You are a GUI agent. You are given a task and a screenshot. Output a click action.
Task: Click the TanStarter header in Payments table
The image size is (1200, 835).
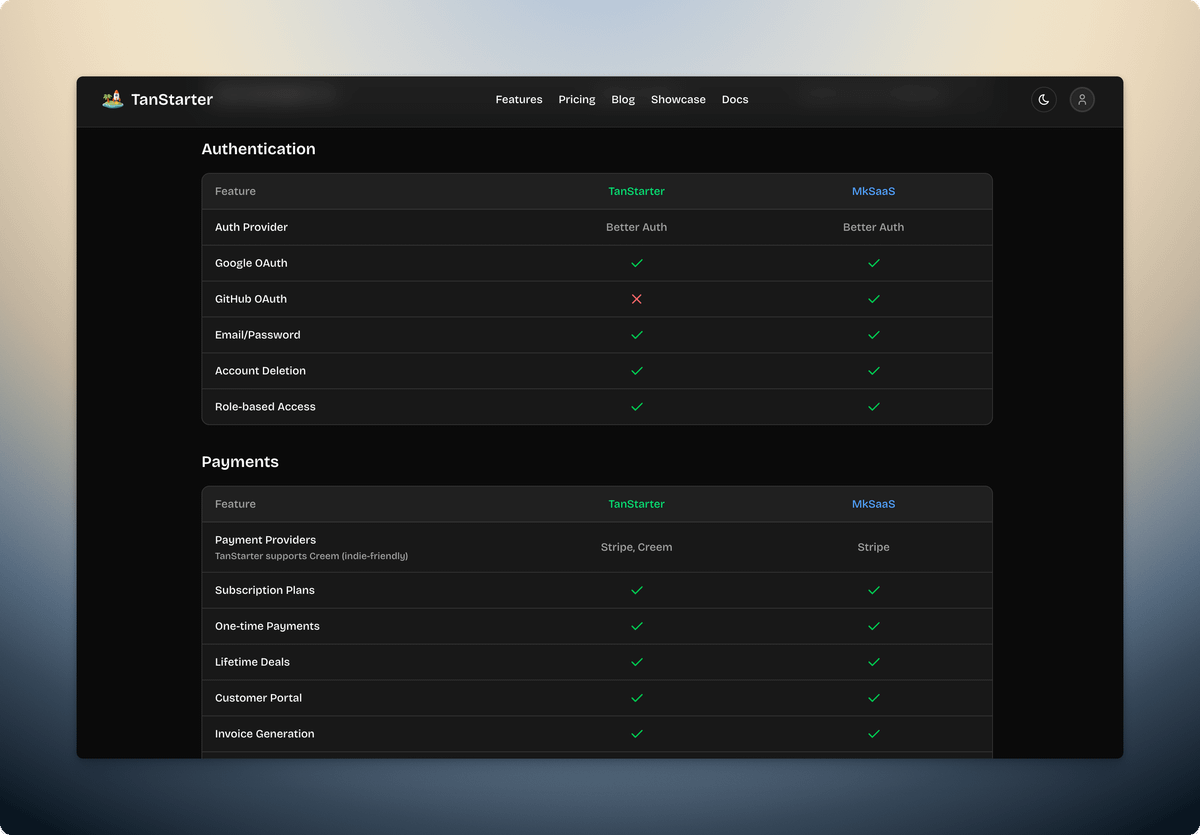(637, 504)
